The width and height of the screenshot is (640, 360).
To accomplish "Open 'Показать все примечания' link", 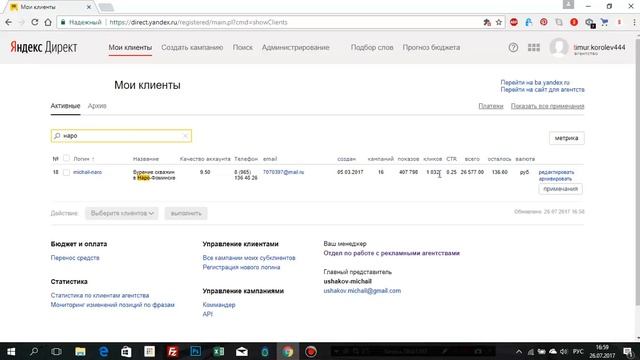I will coord(547,106).
